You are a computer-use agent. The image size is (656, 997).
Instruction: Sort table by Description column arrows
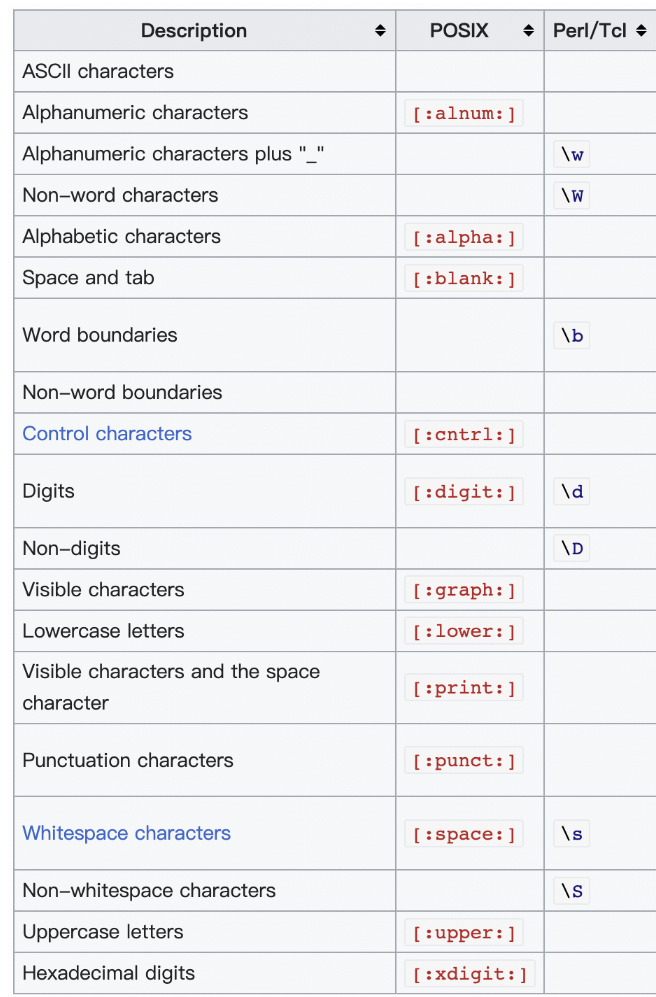[x=380, y=31]
